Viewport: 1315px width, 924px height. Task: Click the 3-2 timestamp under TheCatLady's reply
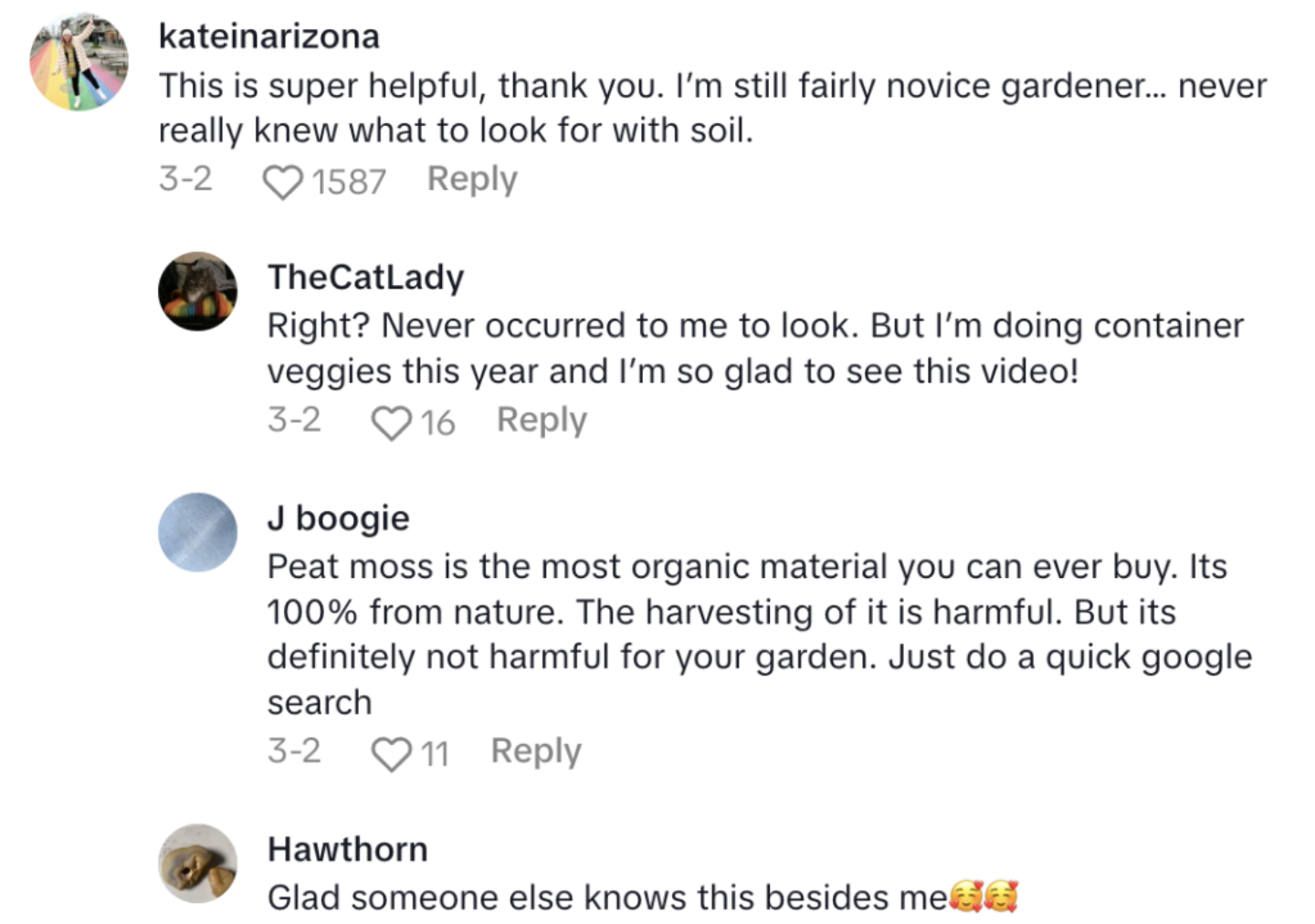click(294, 421)
